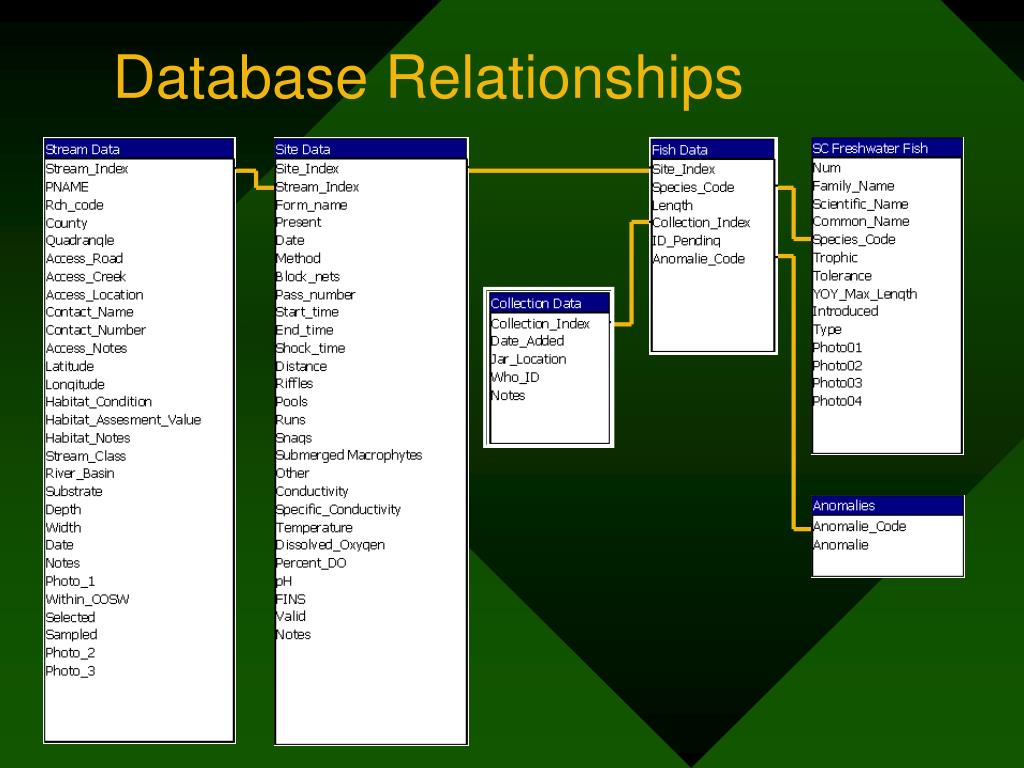Select Site_Index field in Fish Data table
This screenshot has width=1024, height=768.
684,169
